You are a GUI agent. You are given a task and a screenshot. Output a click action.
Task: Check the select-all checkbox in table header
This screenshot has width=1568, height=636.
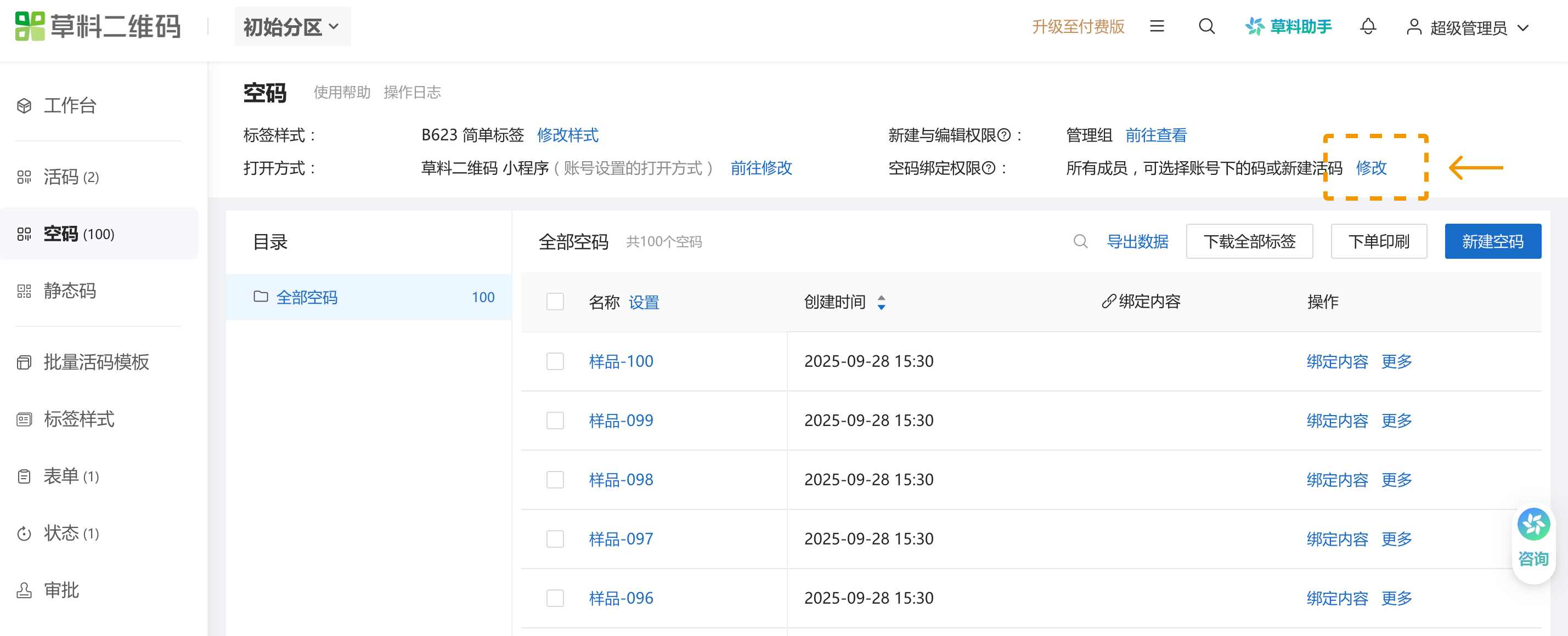point(555,302)
